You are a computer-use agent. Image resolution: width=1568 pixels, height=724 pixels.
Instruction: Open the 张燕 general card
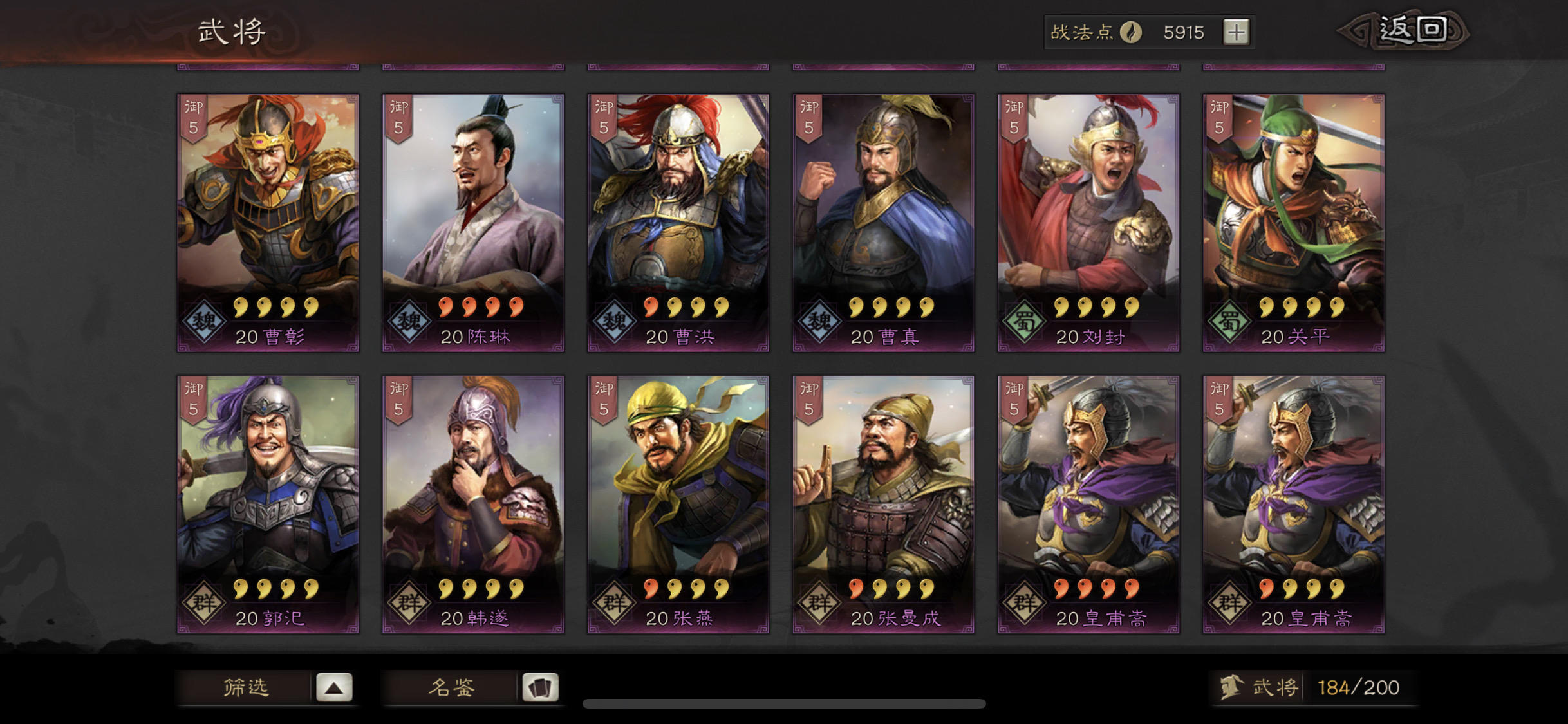click(678, 505)
